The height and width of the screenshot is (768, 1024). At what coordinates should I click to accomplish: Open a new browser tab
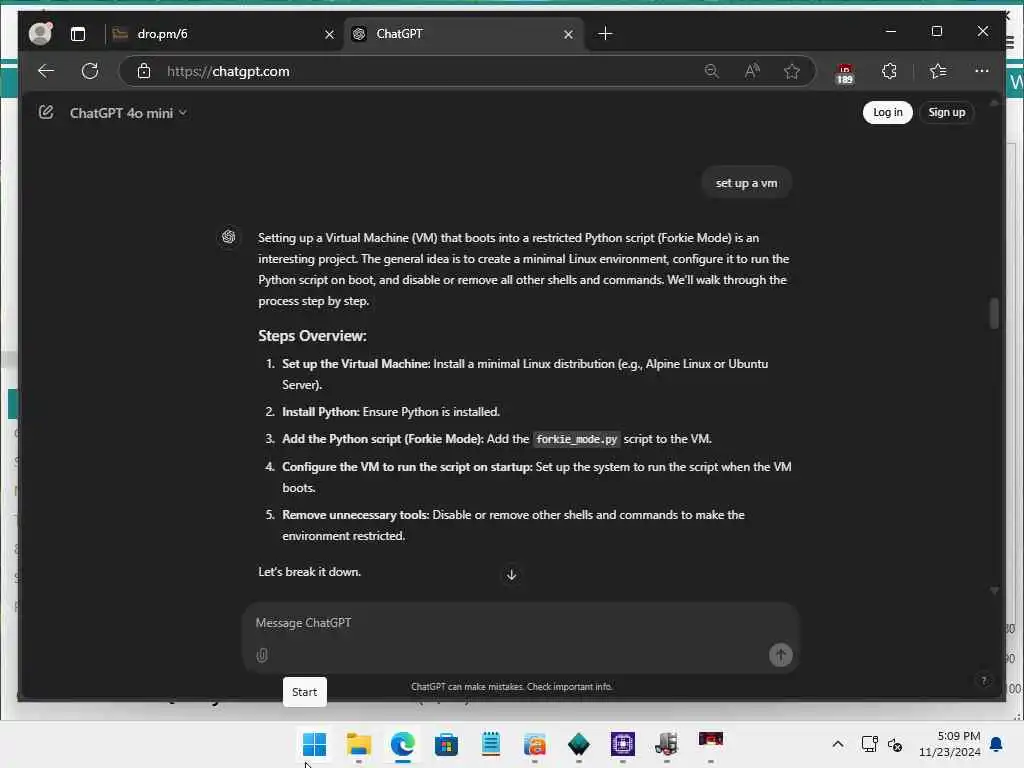click(605, 34)
